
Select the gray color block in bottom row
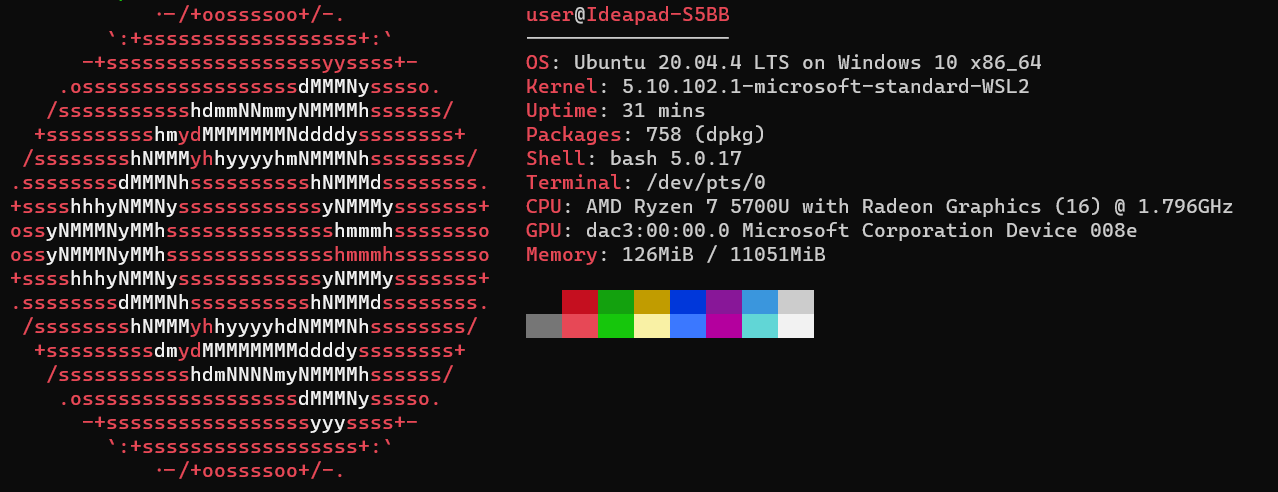pos(544,326)
